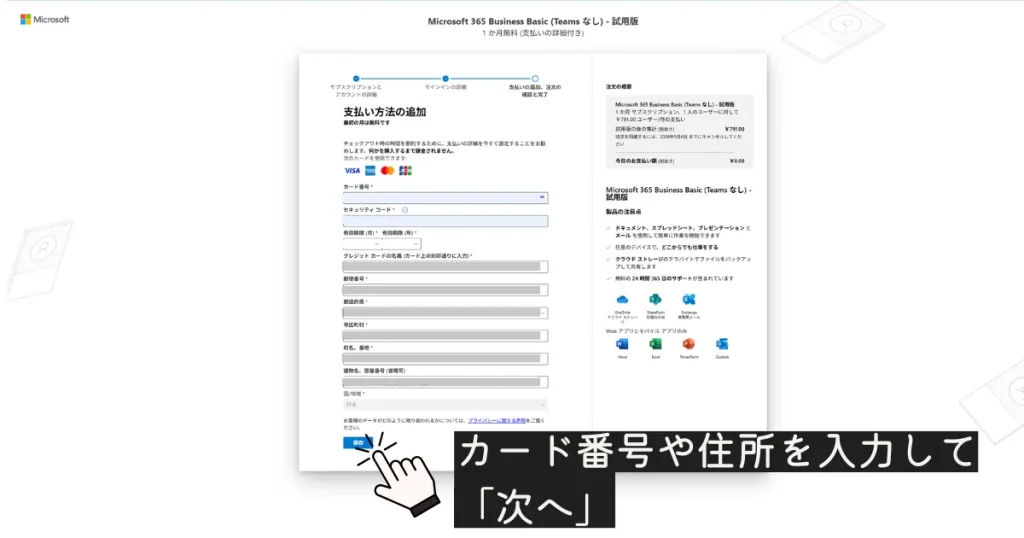Expand the prefecture (都道府県) dropdown
Viewport: 1024px width, 538px height.
point(445,313)
